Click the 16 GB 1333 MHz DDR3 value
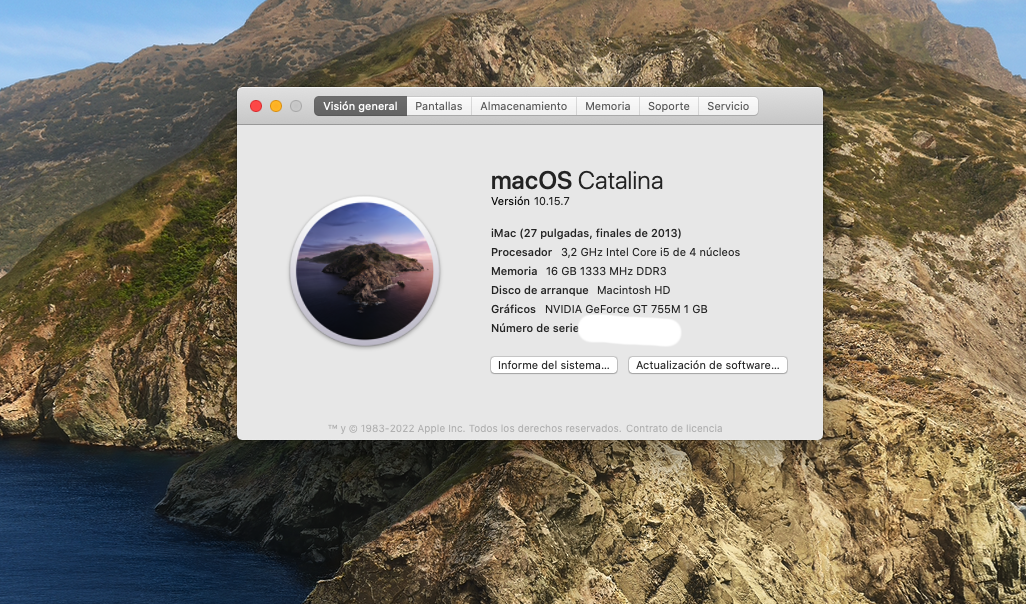Viewport: 1026px width, 604px height. (x=606, y=271)
